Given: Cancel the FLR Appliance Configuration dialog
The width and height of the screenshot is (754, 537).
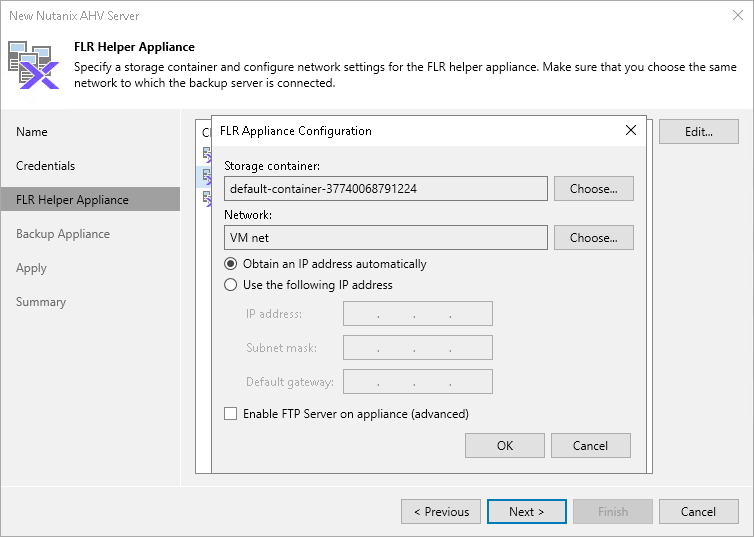Looking at the screenshot, I should 591,446.
